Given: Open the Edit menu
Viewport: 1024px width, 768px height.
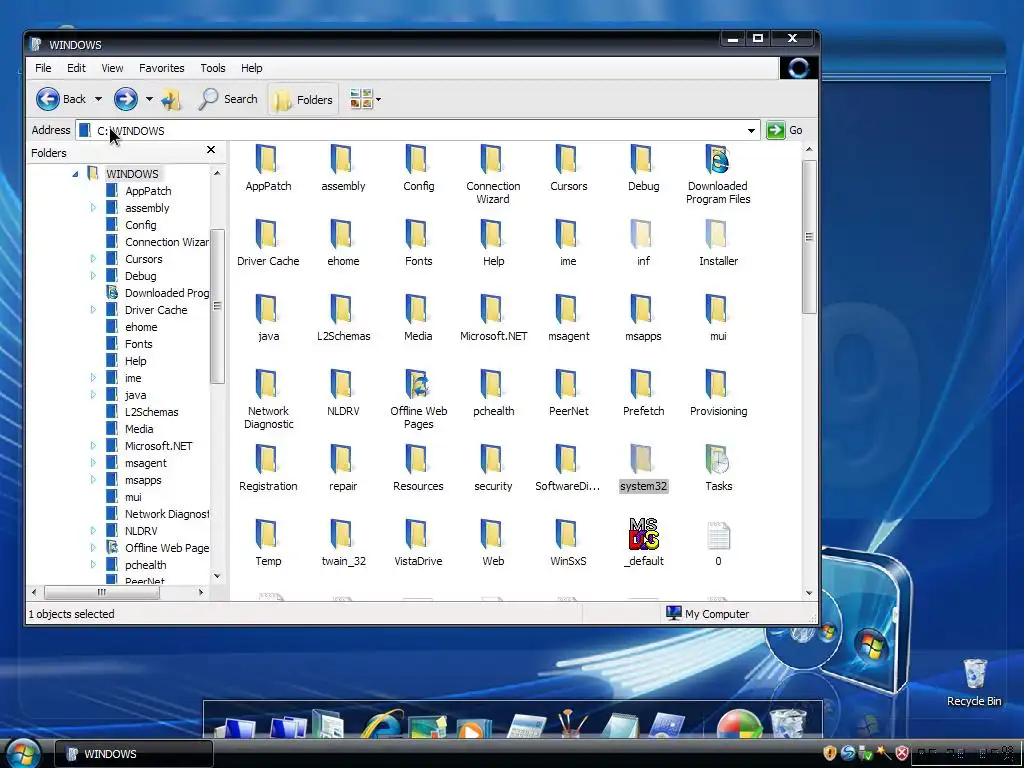Looking at the screenshot, I should tap(76, 68).
